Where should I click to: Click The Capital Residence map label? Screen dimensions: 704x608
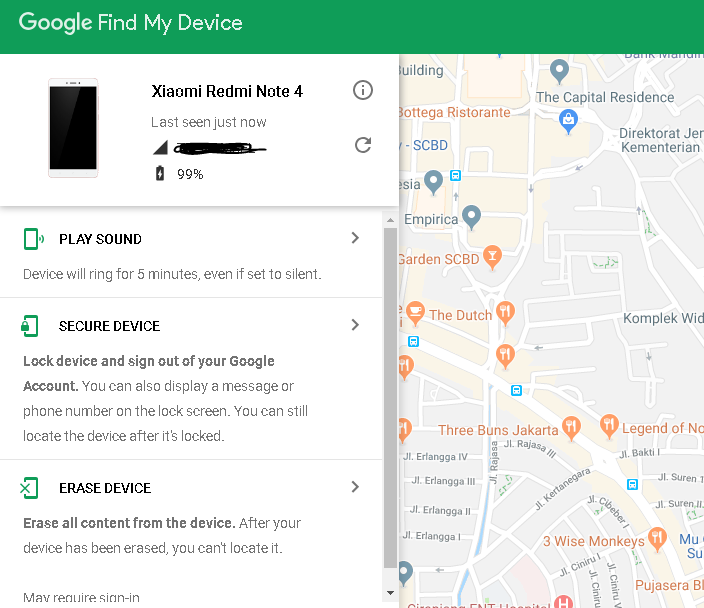(x=605, y=97)
